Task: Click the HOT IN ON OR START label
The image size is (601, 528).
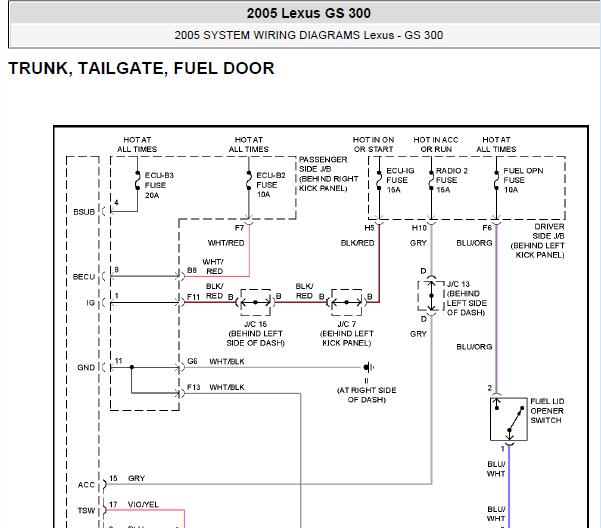Action: [374, 144]
